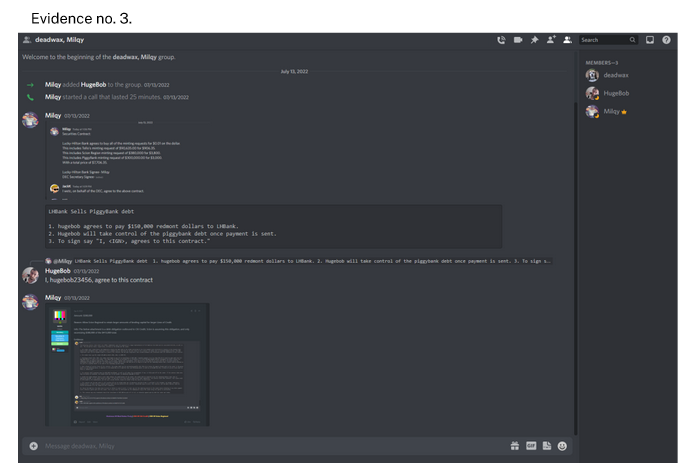The image size is (692, 463).
Task: Click HugeBob name in 'added to the group' line
Action: tap(93, 84)
